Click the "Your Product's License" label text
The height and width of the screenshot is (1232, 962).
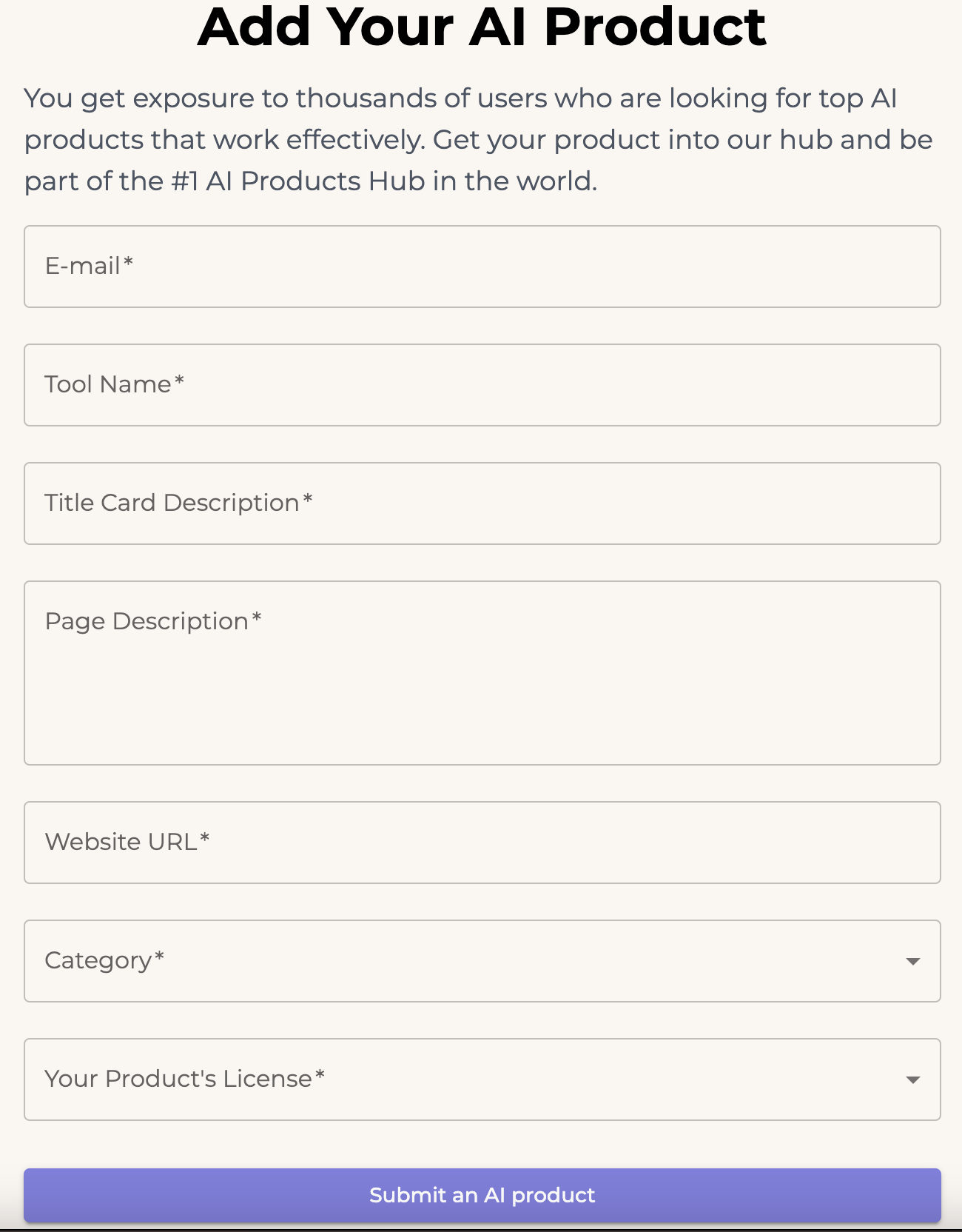(178, 1079)
